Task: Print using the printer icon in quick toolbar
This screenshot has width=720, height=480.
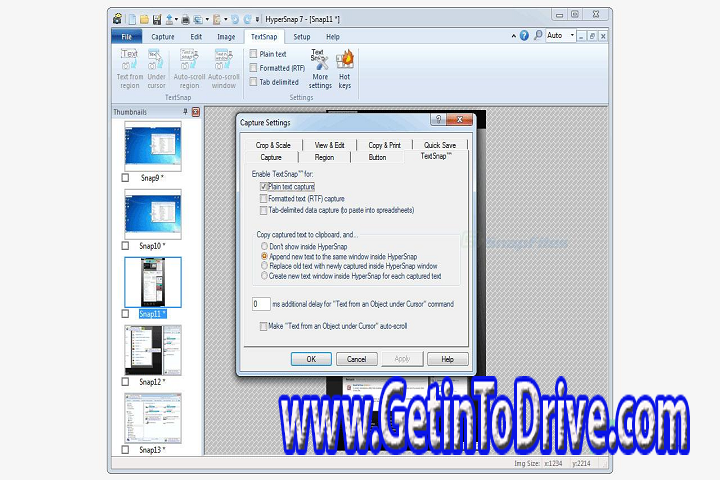Action: click(x=186, y=19)
